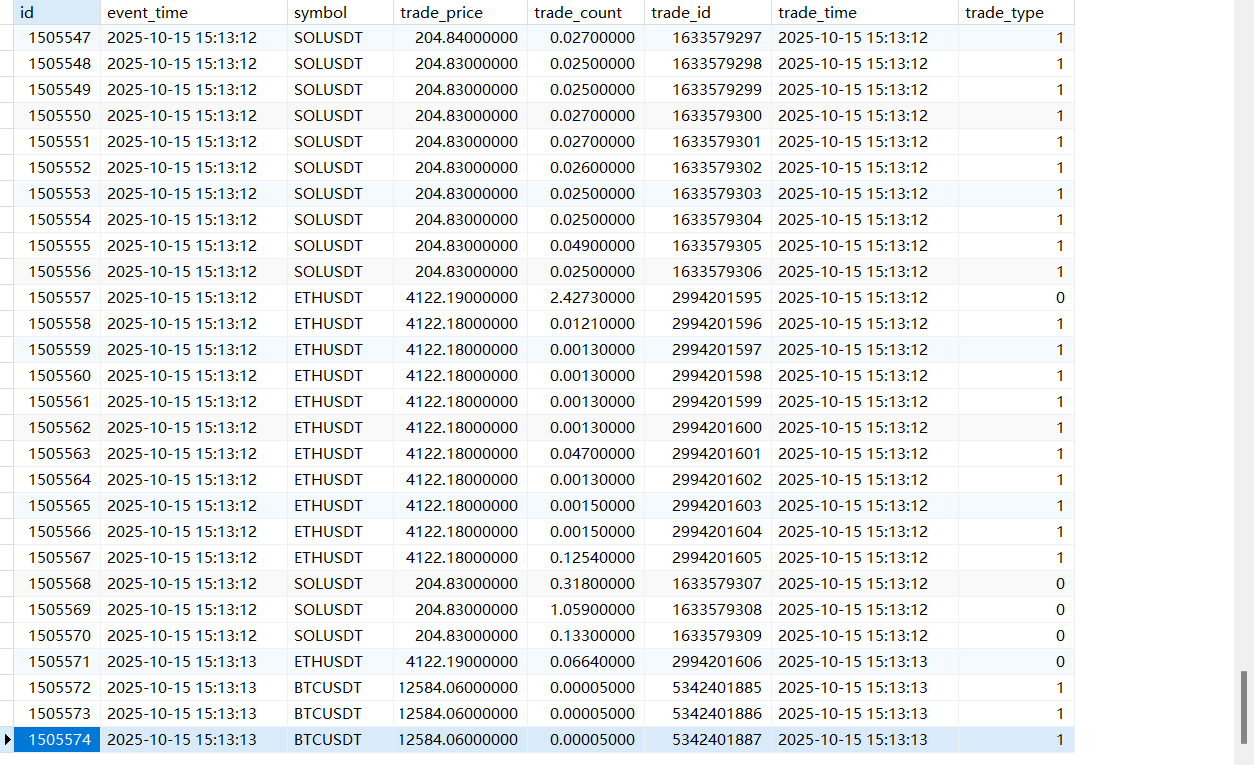Select trade_id cell 1633579306

click(x=708, y=272)
